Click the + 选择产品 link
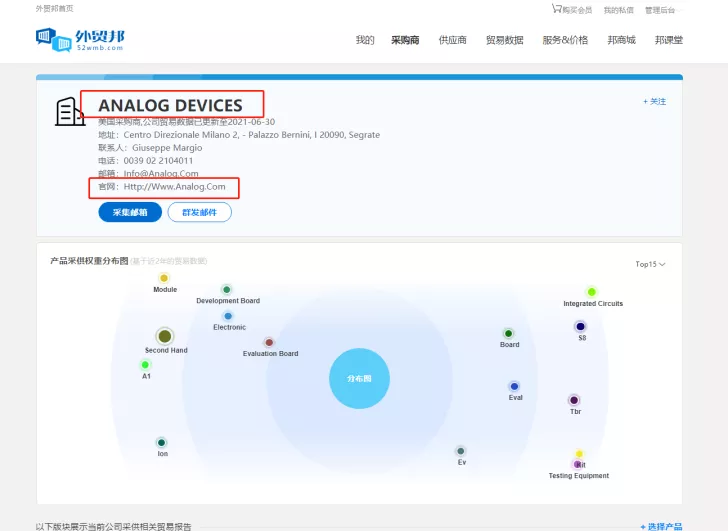Viewport: 728px width, 531px height. click(661, 526)
